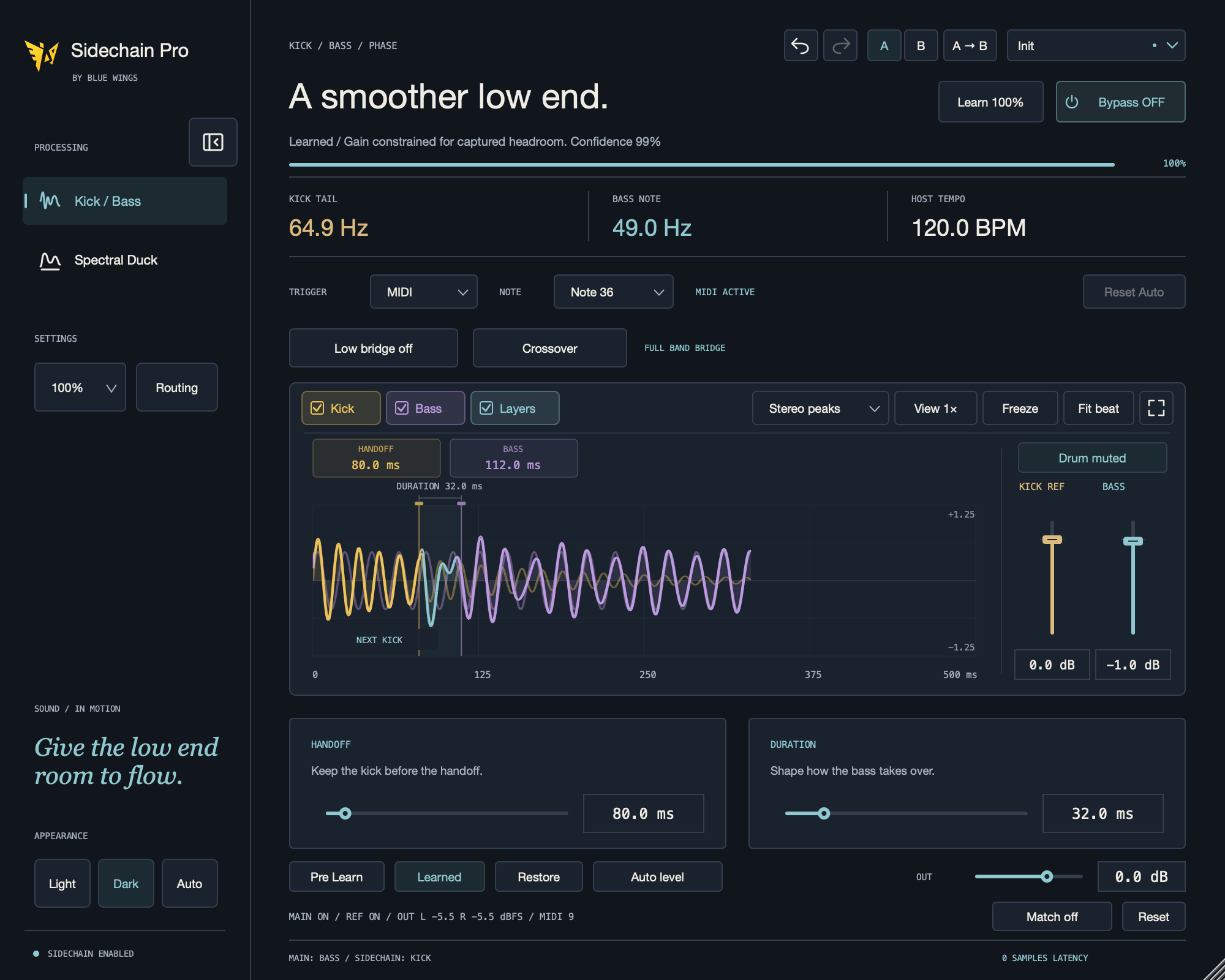Adjust the Handoff slider handle
The image size is (1225, 980).
[345, 813]
